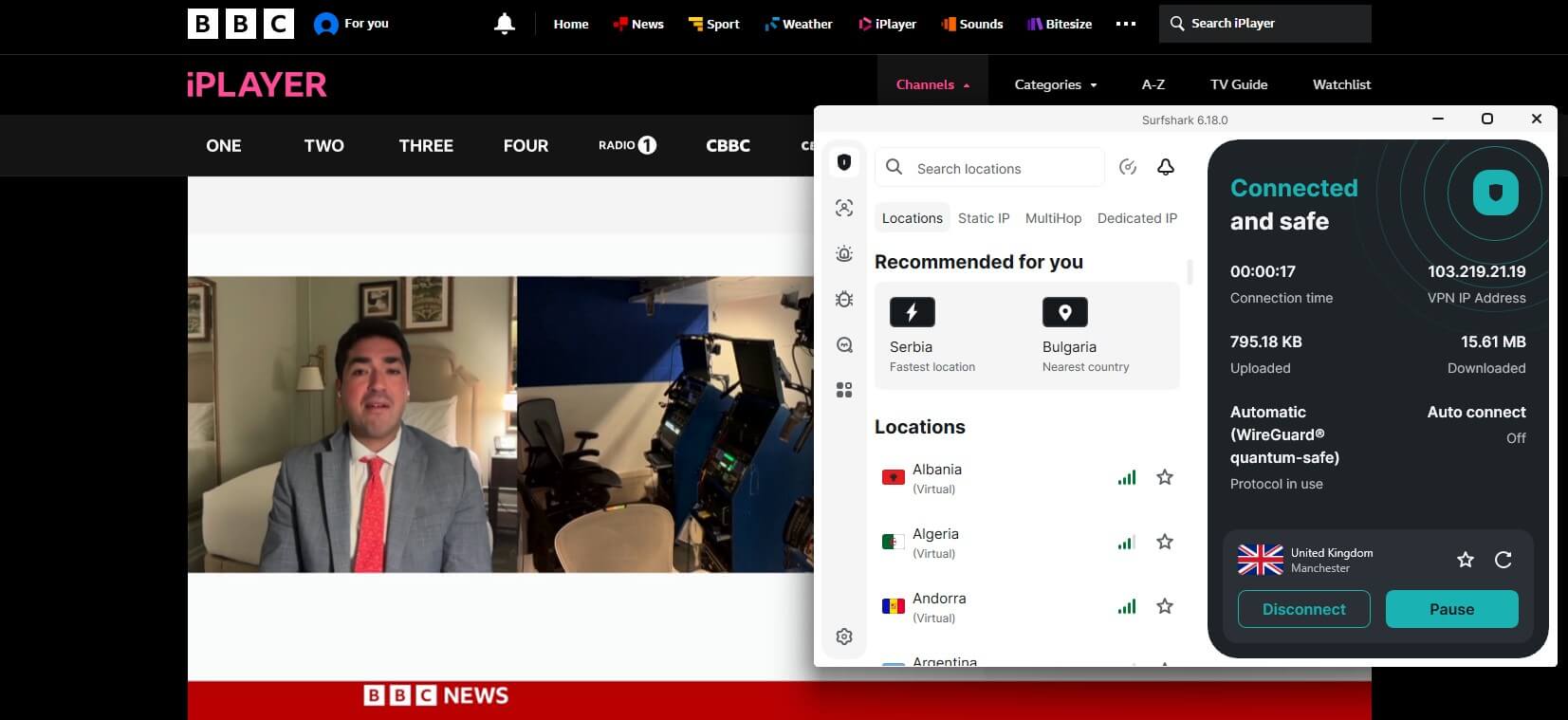Click the connected shield icon in Surfshark
This screenshot has height=720, width=1568.
click(x=1496, y=194)
